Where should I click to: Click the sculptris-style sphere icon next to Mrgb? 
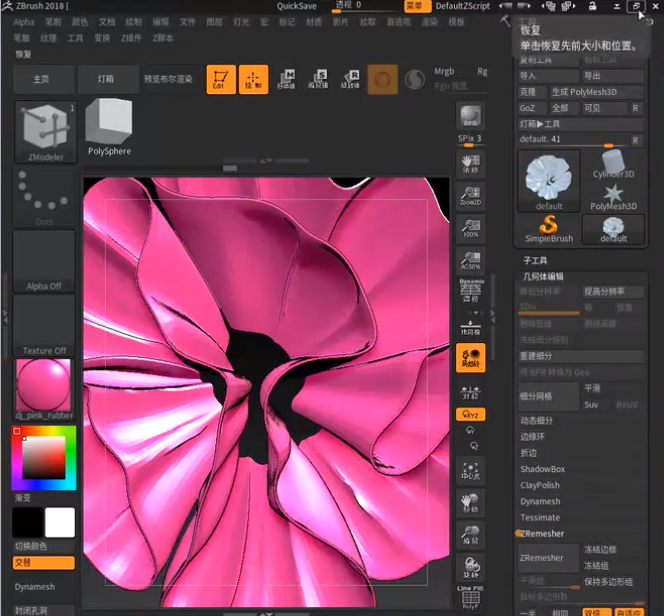tap(415, 79)
